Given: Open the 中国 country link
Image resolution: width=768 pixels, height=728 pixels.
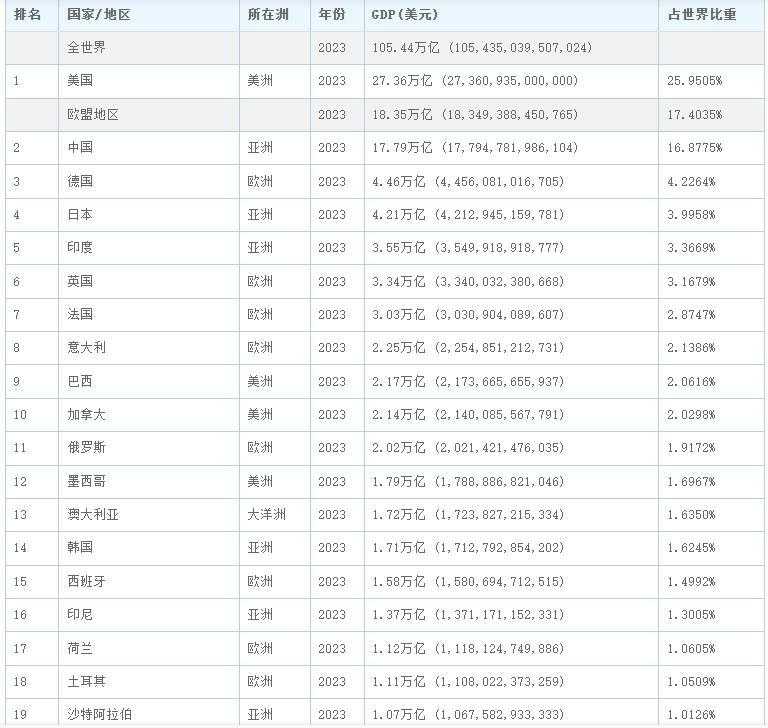Looking at the screenshot, I should coord(80,148).
